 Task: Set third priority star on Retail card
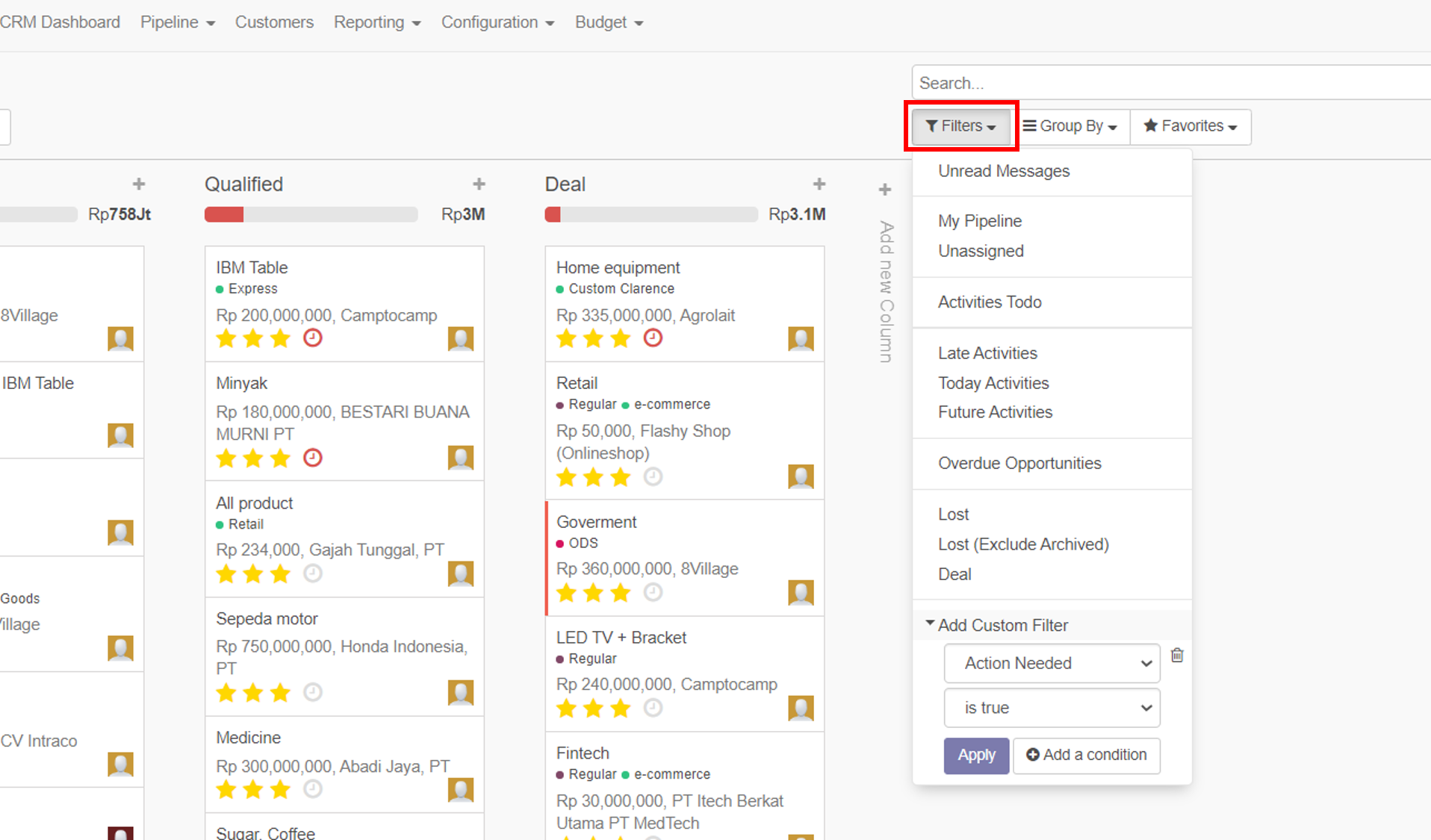[x=621, y=476]
